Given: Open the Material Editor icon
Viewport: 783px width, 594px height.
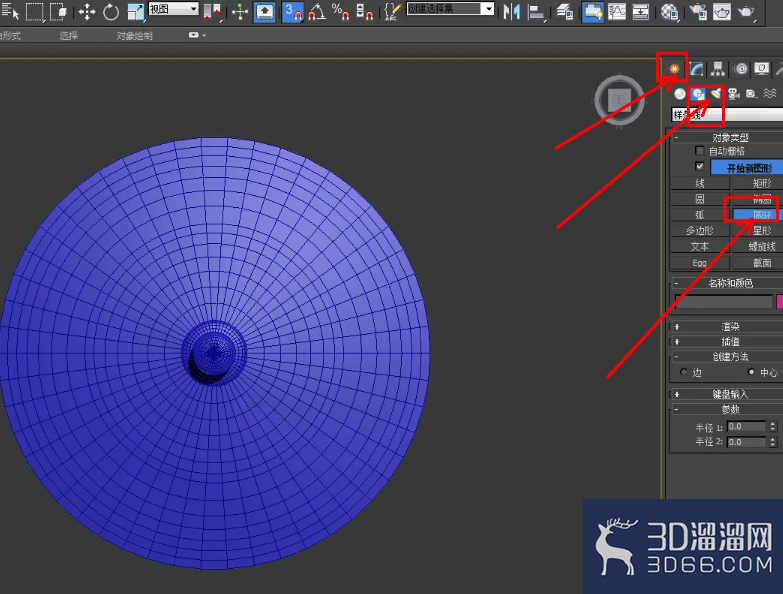Looking at the screenshot, I should pos(669,12).
